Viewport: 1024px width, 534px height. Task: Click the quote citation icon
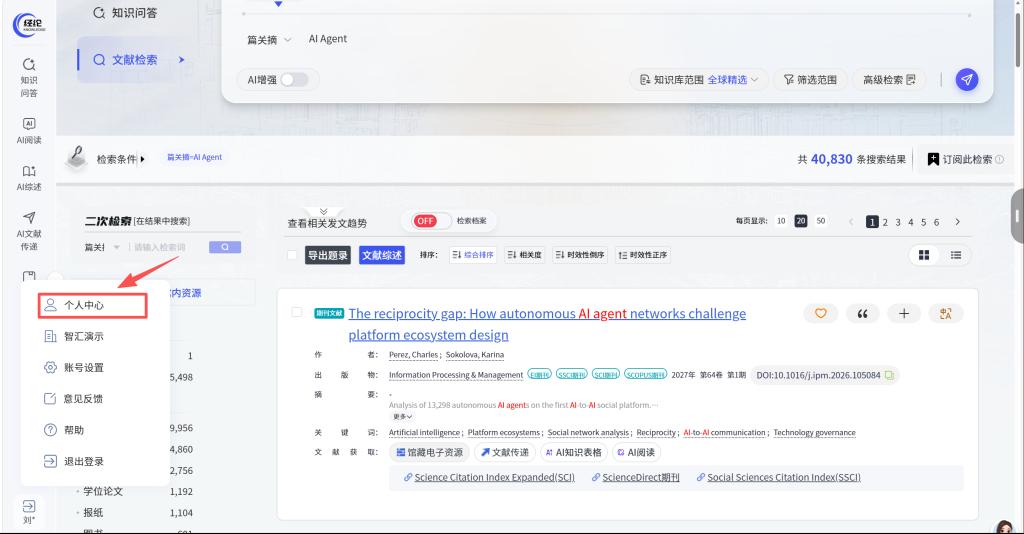862,314
